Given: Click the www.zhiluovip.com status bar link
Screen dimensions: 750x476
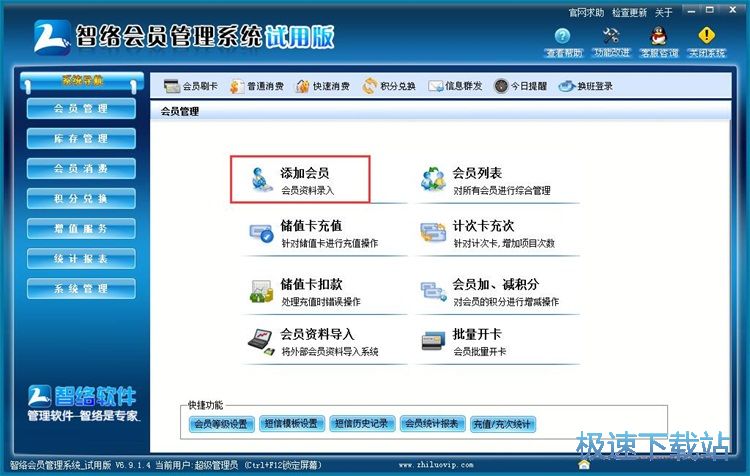Looking at the screenshot, I should point(436,465).
